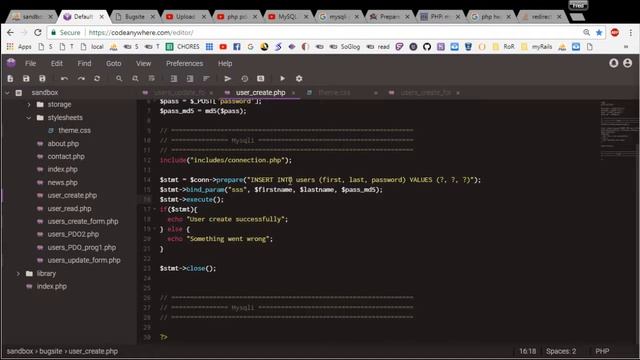This screenshot has height=360, width=640.
Task: Open news.php in file tree
Action: pos(62,182)
